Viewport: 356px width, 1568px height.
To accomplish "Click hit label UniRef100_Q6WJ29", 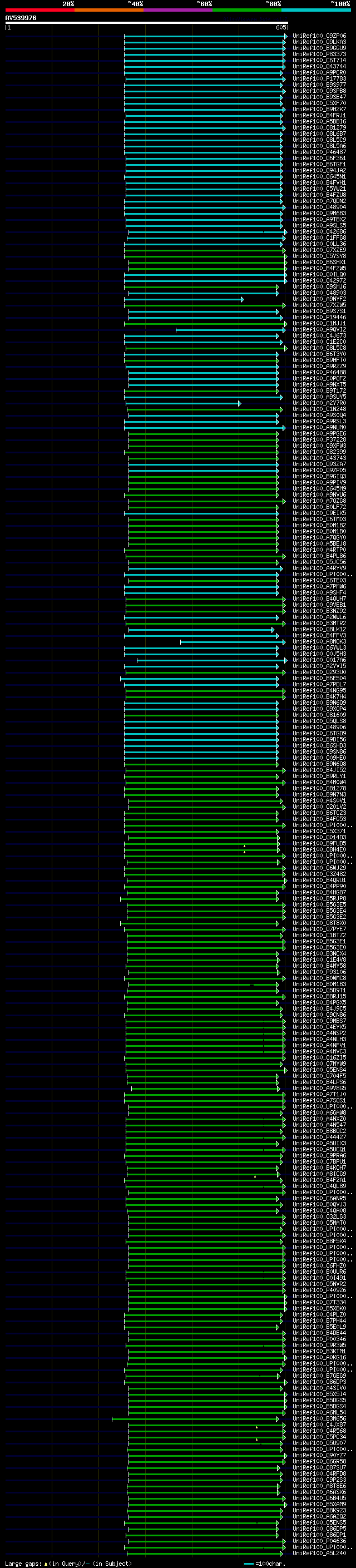I will 319,869.
